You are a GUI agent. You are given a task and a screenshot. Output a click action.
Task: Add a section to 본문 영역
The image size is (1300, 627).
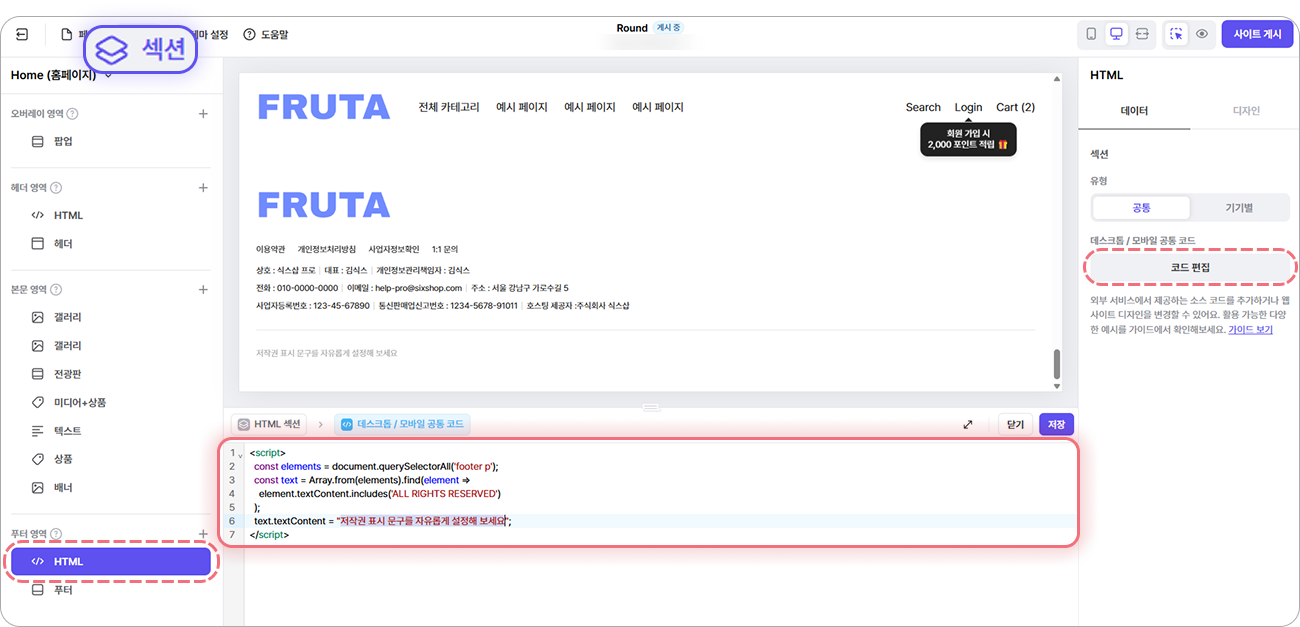pos(203,290)
